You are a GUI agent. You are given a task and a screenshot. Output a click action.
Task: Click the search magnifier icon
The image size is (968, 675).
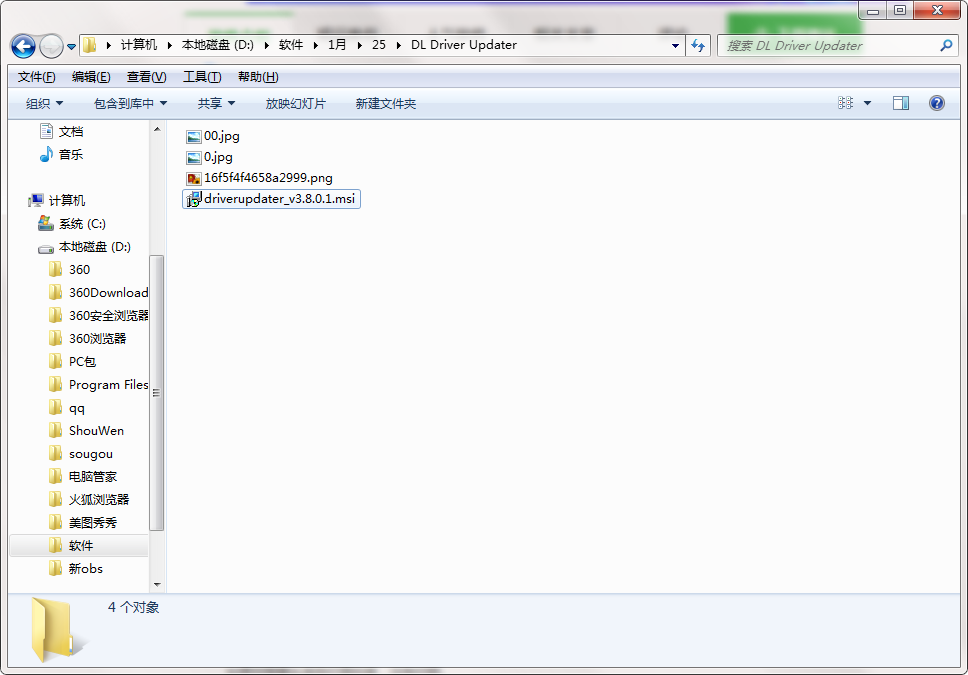946,45
